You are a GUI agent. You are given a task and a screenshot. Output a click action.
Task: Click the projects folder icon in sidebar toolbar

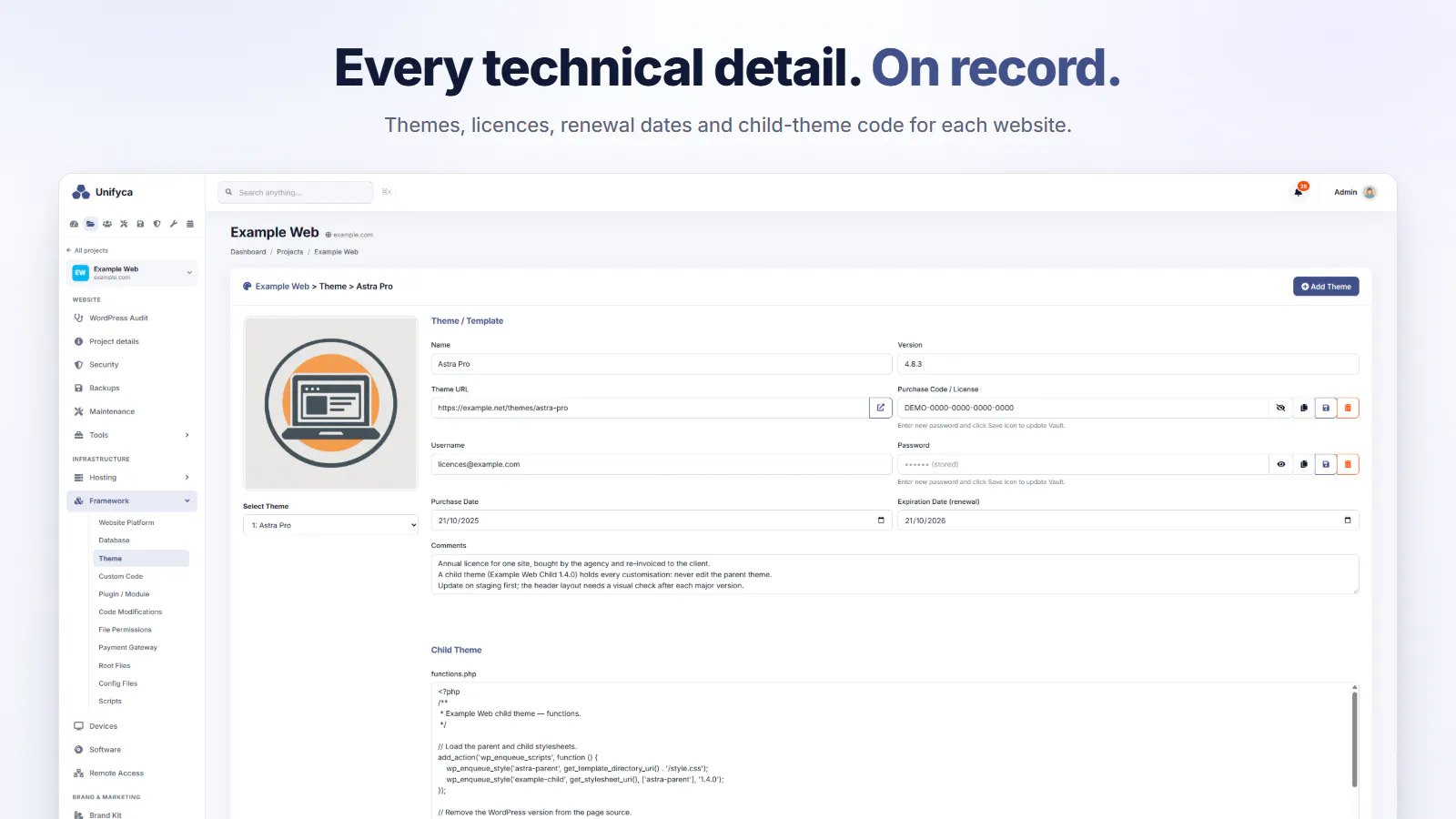click(x=90, y=224)
